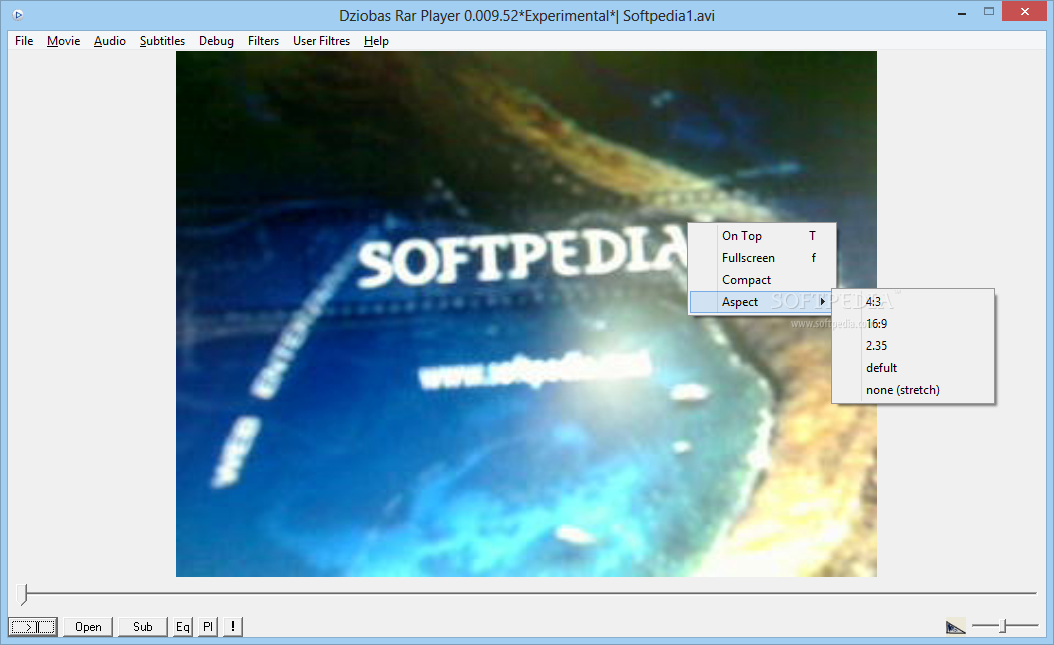Choose On Top in context menu

tap(762, 236)
